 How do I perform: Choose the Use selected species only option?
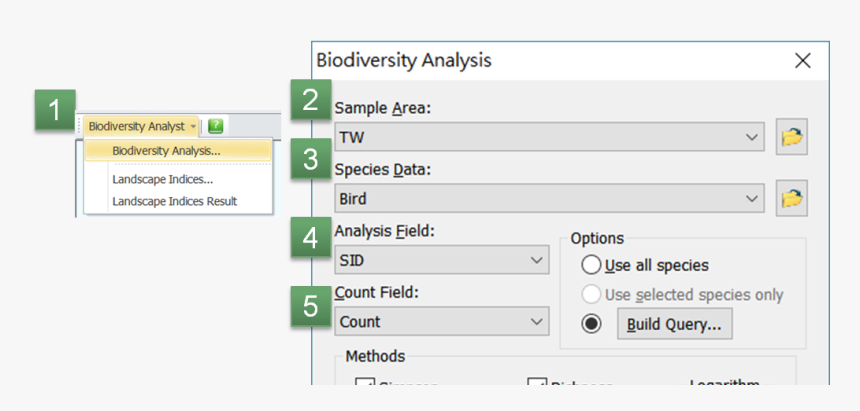(x=591, y=295)
